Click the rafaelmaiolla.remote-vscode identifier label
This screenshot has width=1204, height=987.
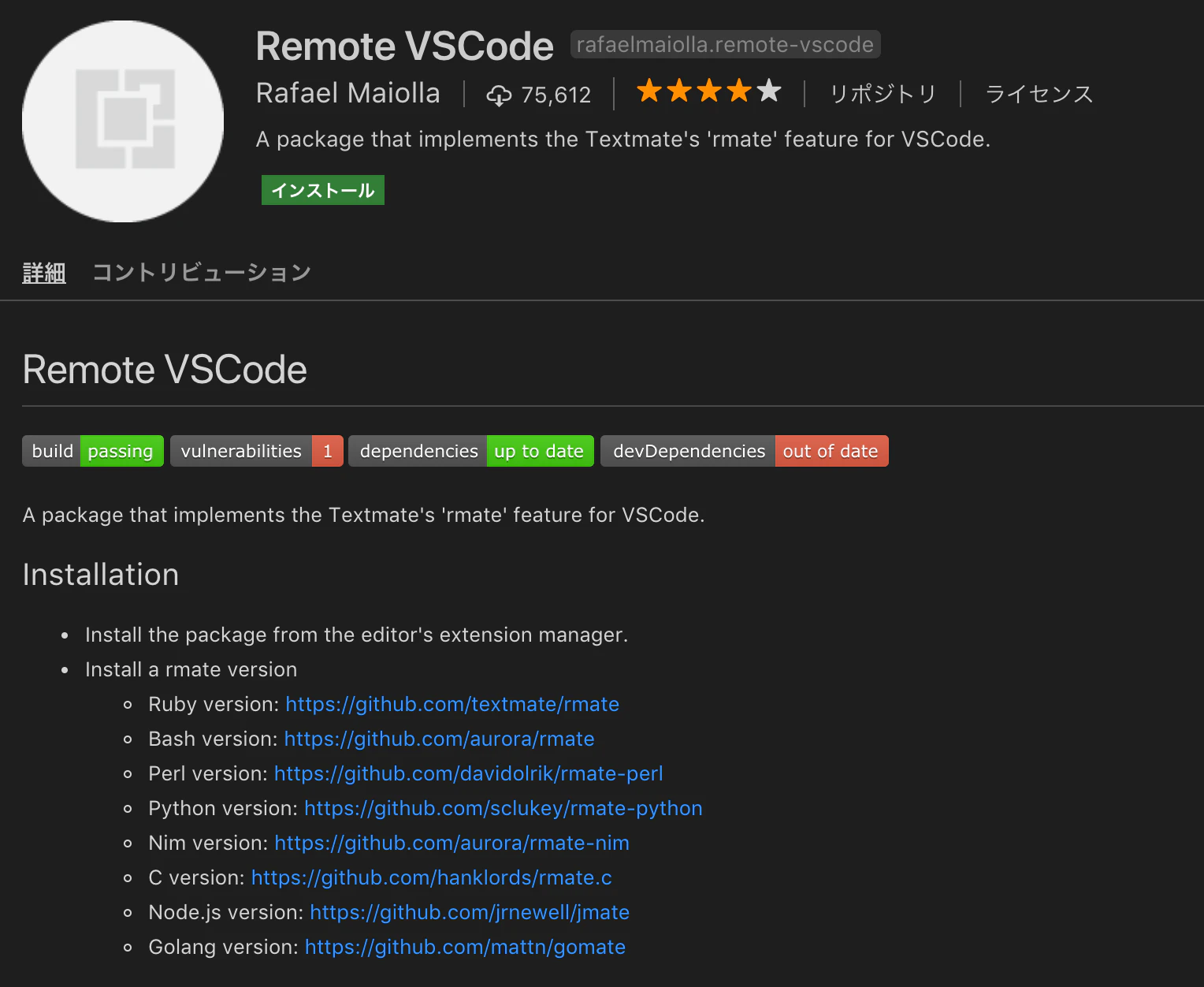tap(725, 44)
